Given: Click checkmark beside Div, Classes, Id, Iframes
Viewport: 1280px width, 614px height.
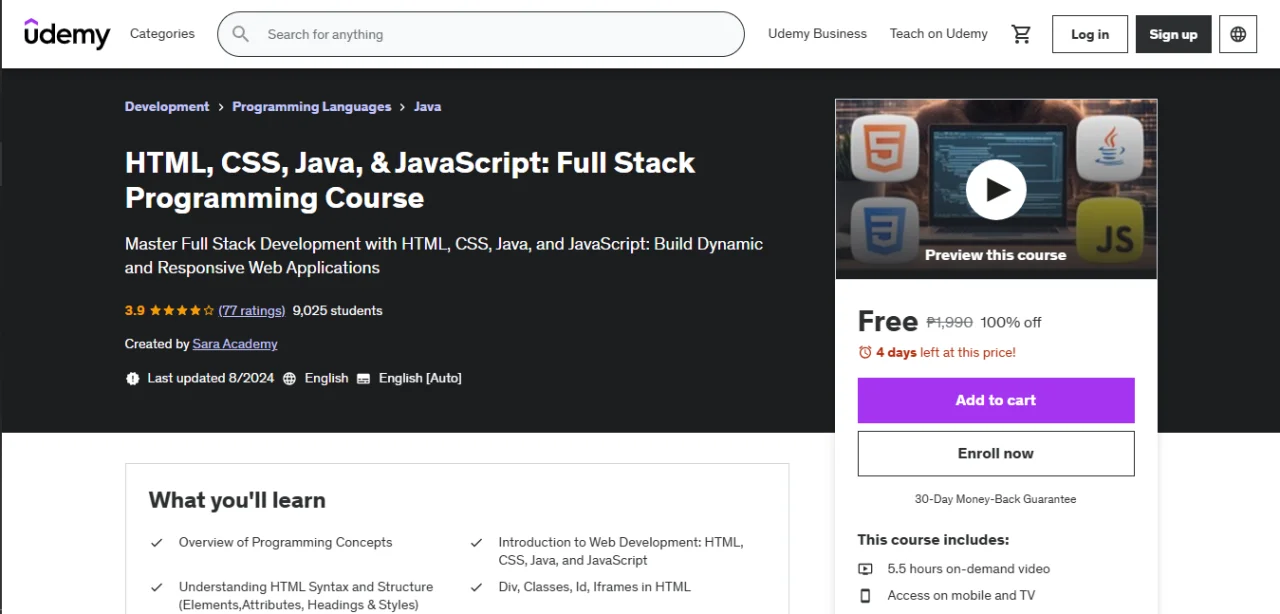Looking at the screenshot, I should click(x=477, y=588).
